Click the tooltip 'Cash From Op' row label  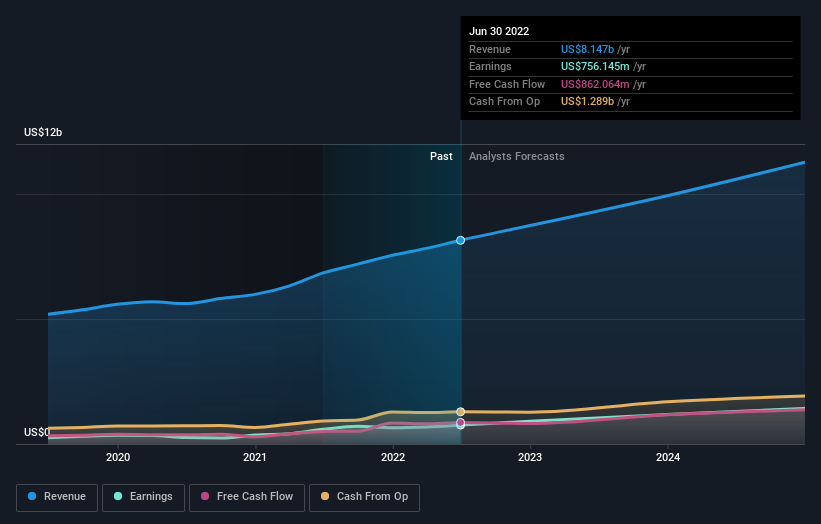[x=504, y=102]
